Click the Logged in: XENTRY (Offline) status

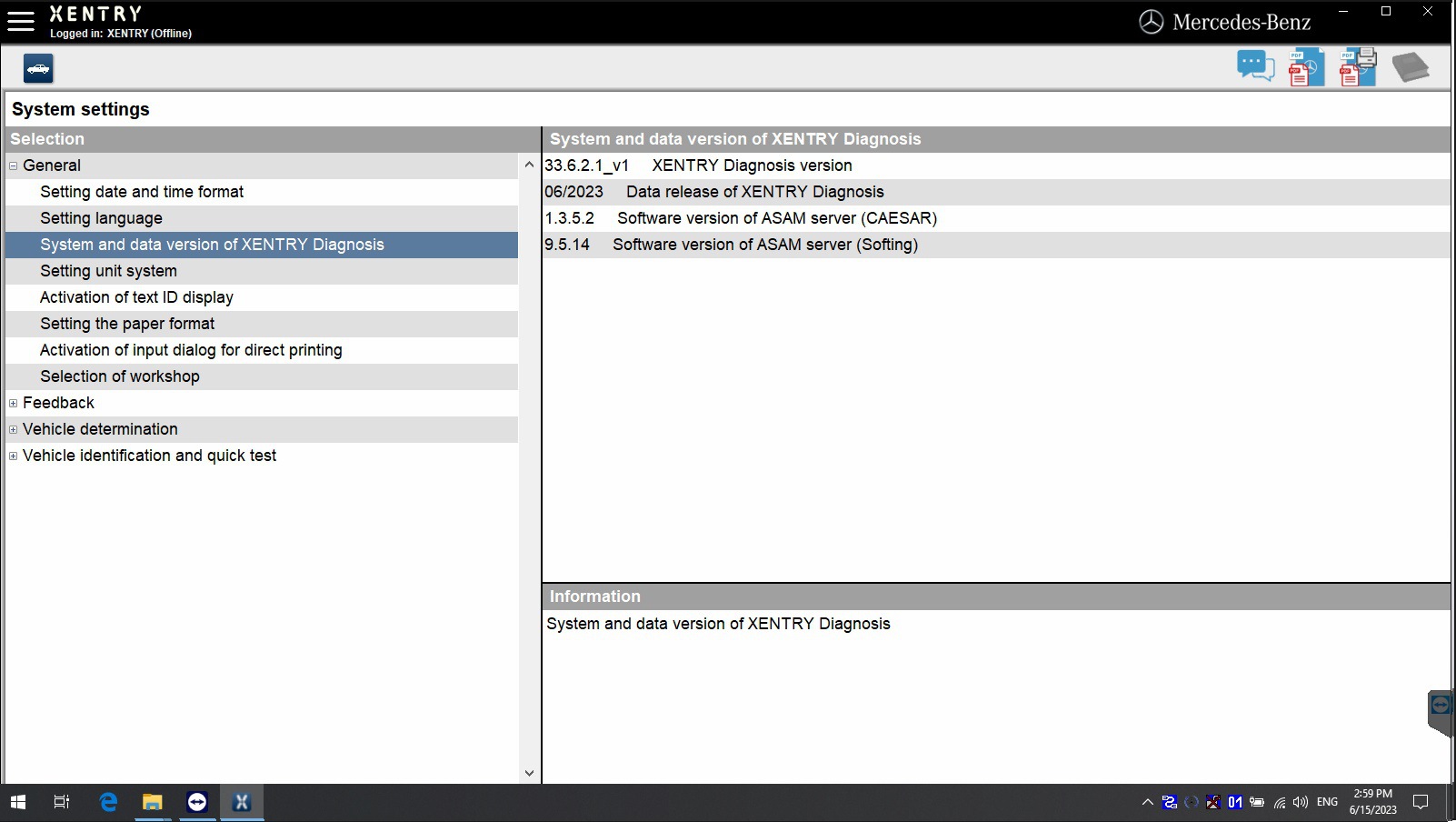tap(121, 34)
